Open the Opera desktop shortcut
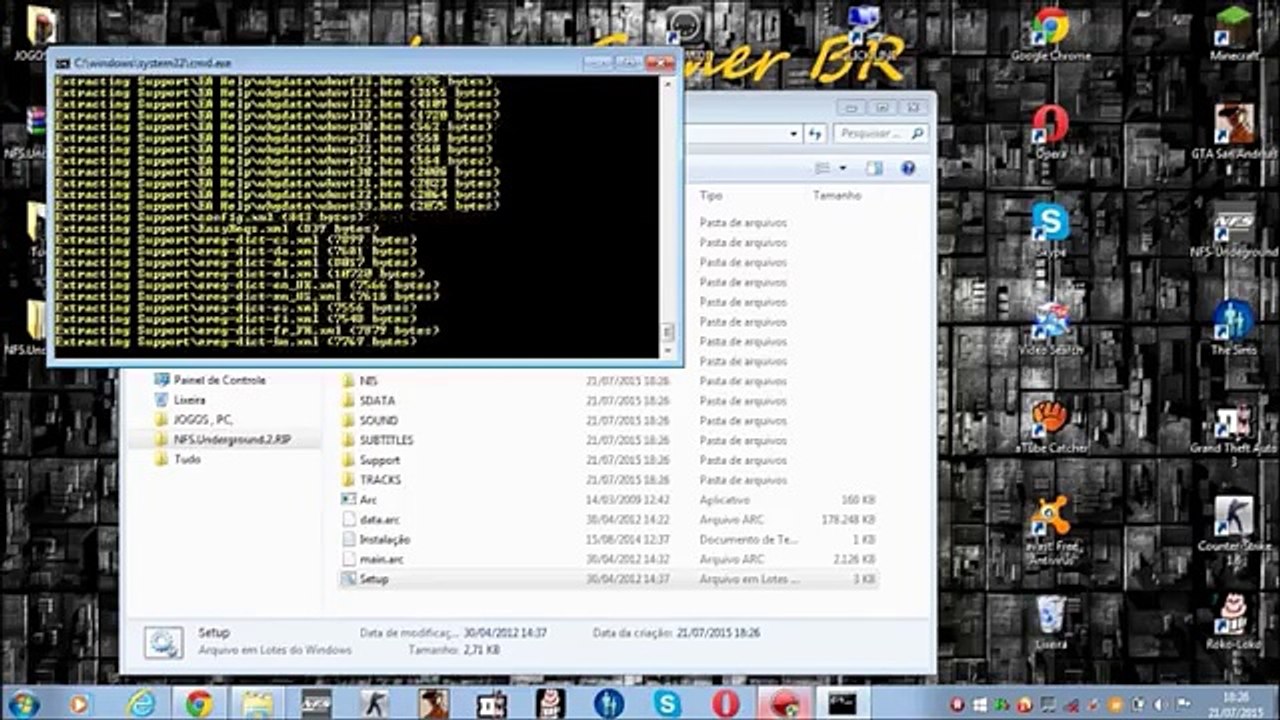 coord(1050,132)
